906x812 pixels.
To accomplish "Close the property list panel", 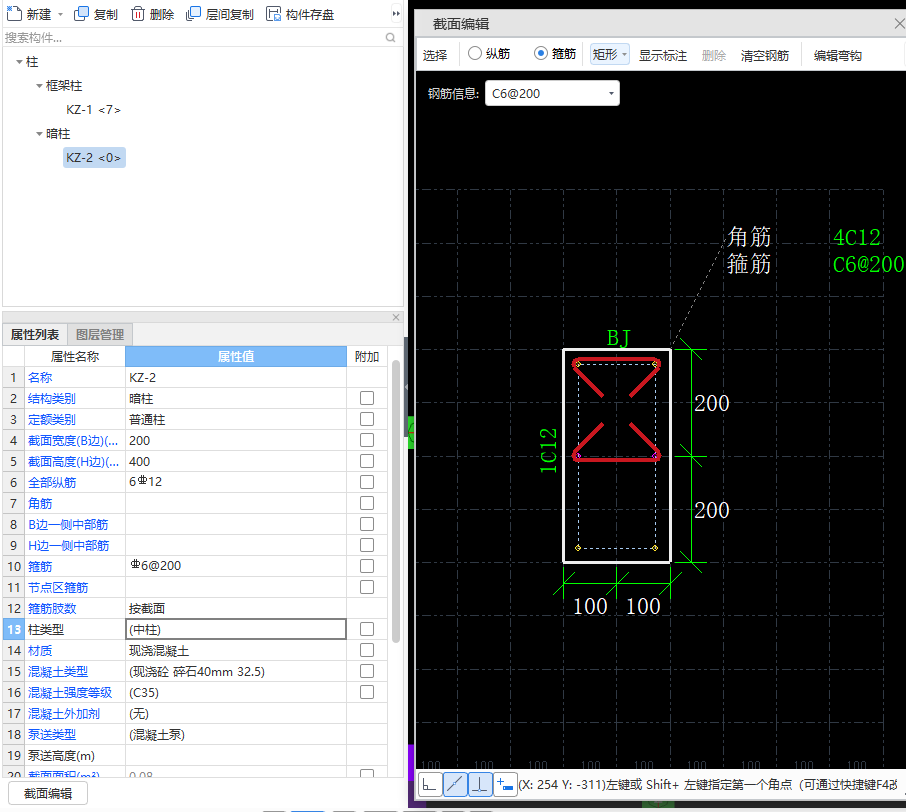I will pyautogui.click(x=396, y=317).
